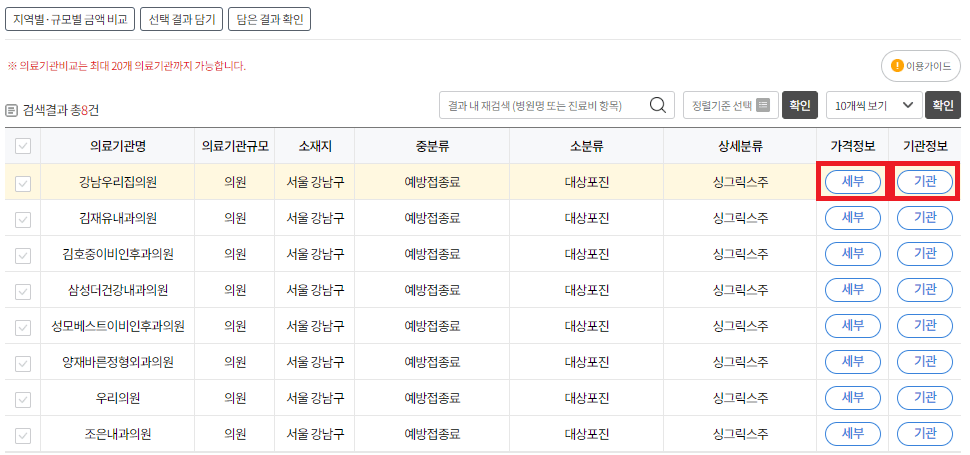Viewport: 970px width, 455px height.
Task: Click 기관 button for 우리의원
Action: [x=925, y=399]
